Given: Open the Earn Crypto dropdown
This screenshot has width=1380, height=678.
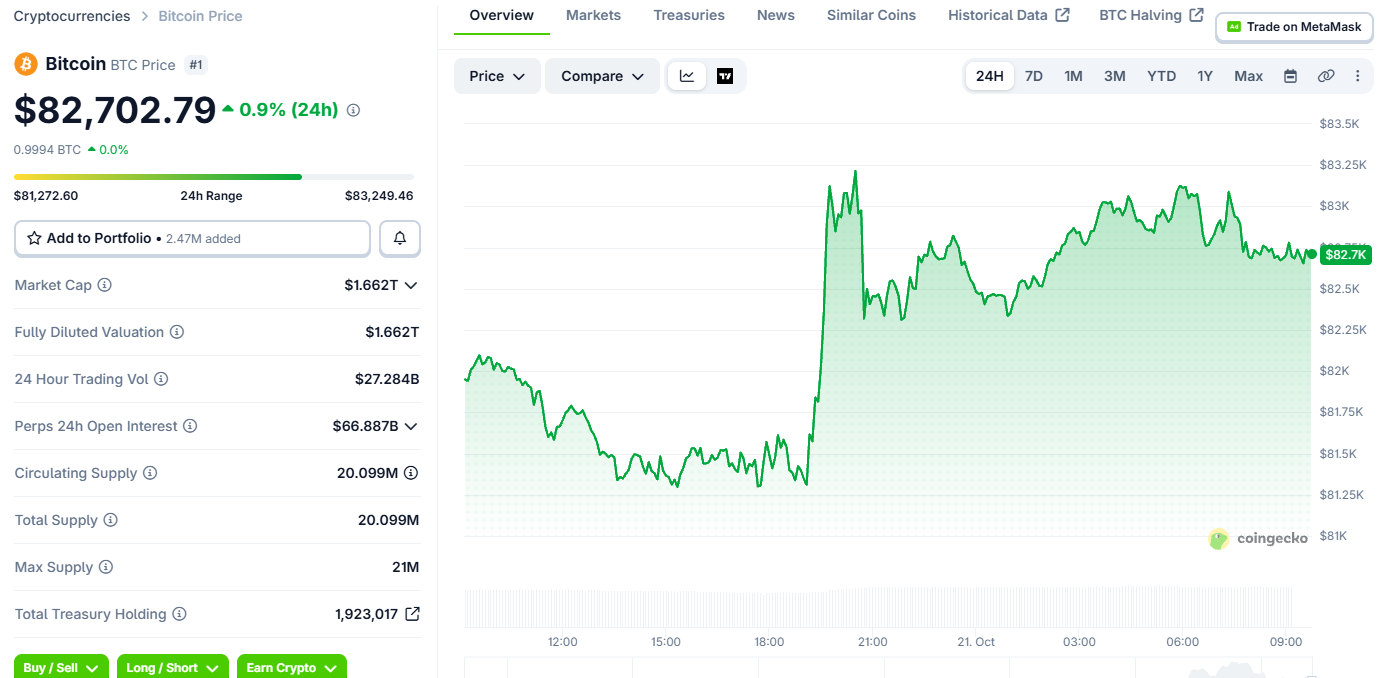Looking at the screenshot, I should pos(291,667).
